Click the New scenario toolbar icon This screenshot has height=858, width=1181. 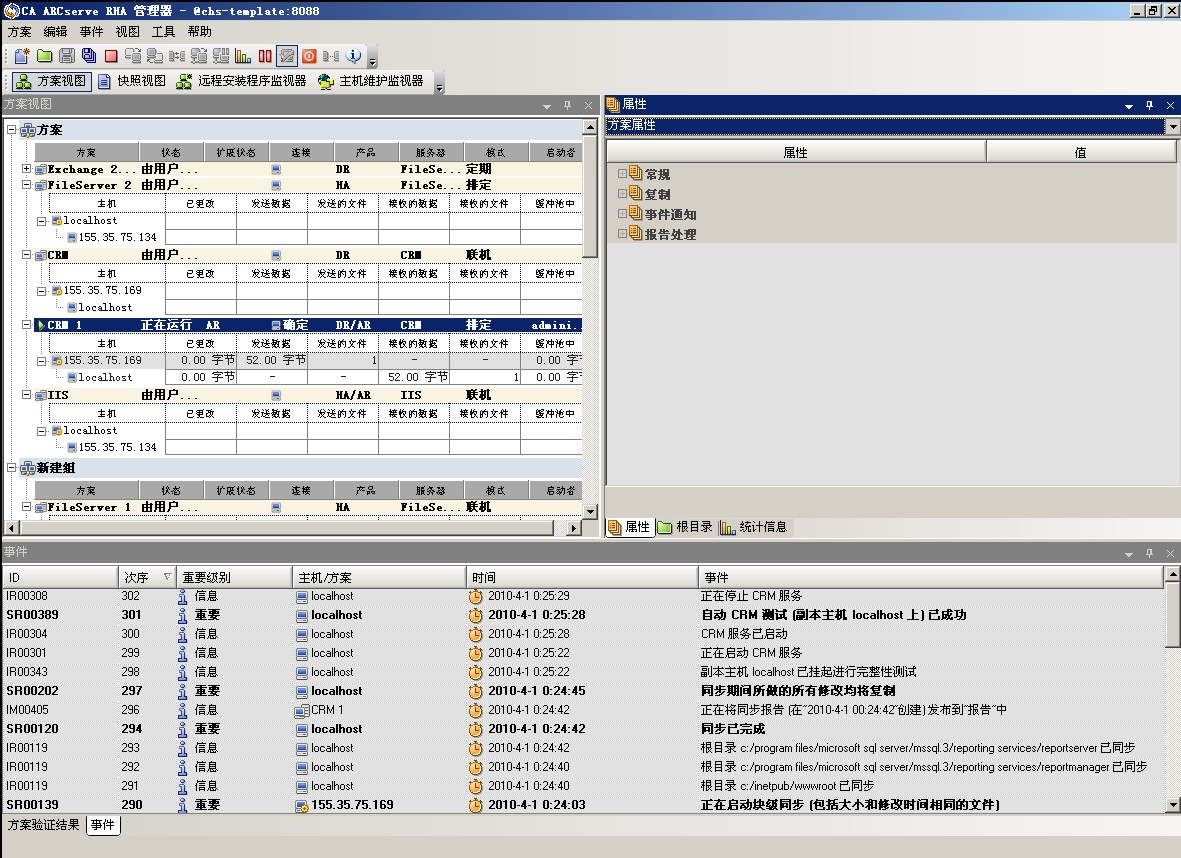tap(22, 56)
